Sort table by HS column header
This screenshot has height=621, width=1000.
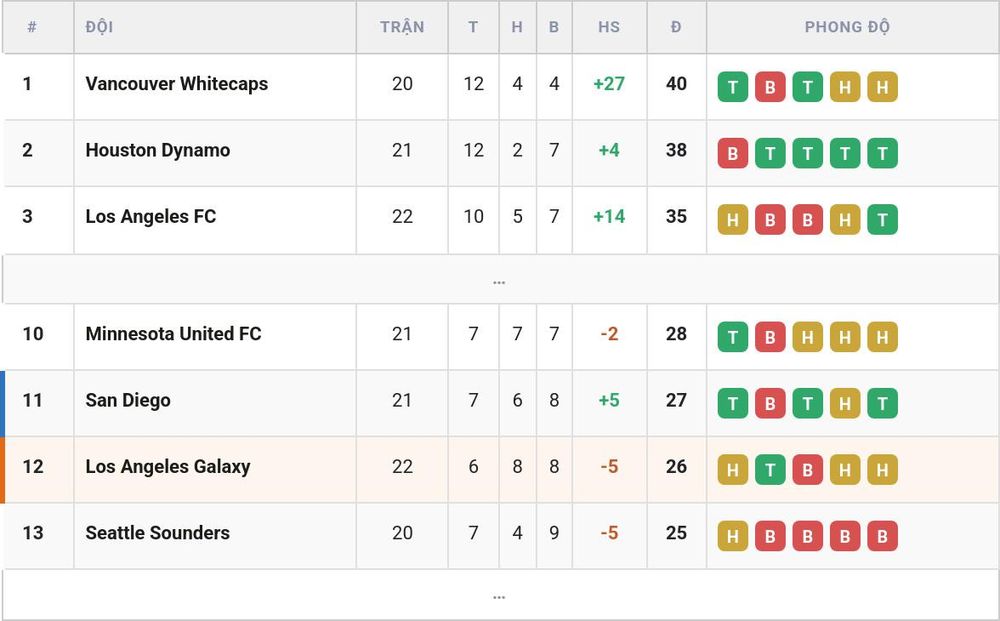[x=609, y=27]
